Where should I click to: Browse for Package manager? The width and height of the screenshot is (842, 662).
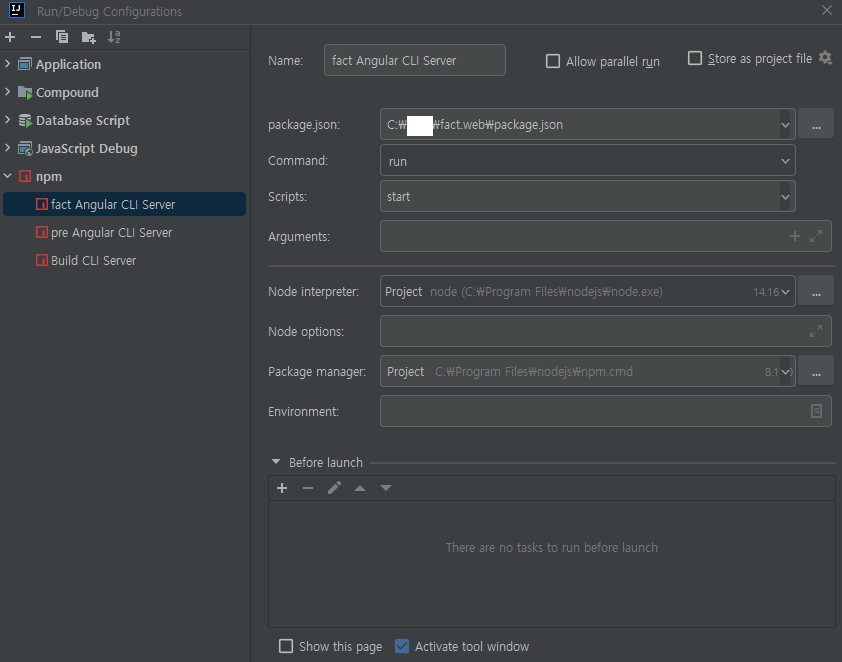click(816, 372)
